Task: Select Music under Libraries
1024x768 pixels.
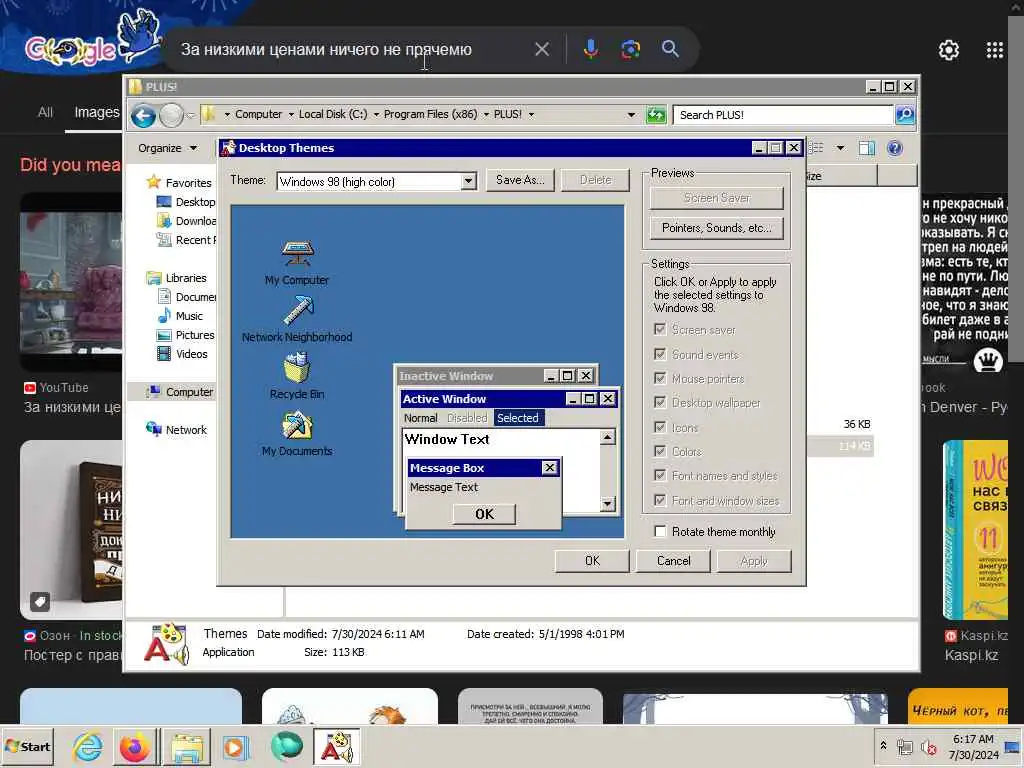Action: click(x=180, y=316)
